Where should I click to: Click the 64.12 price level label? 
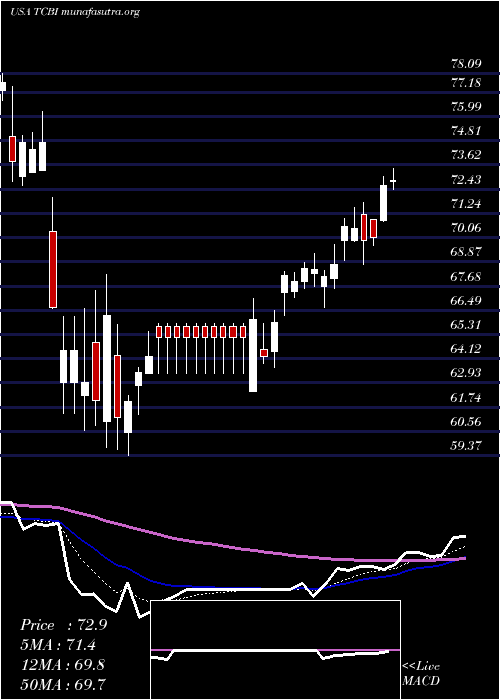tap(466, 349)
